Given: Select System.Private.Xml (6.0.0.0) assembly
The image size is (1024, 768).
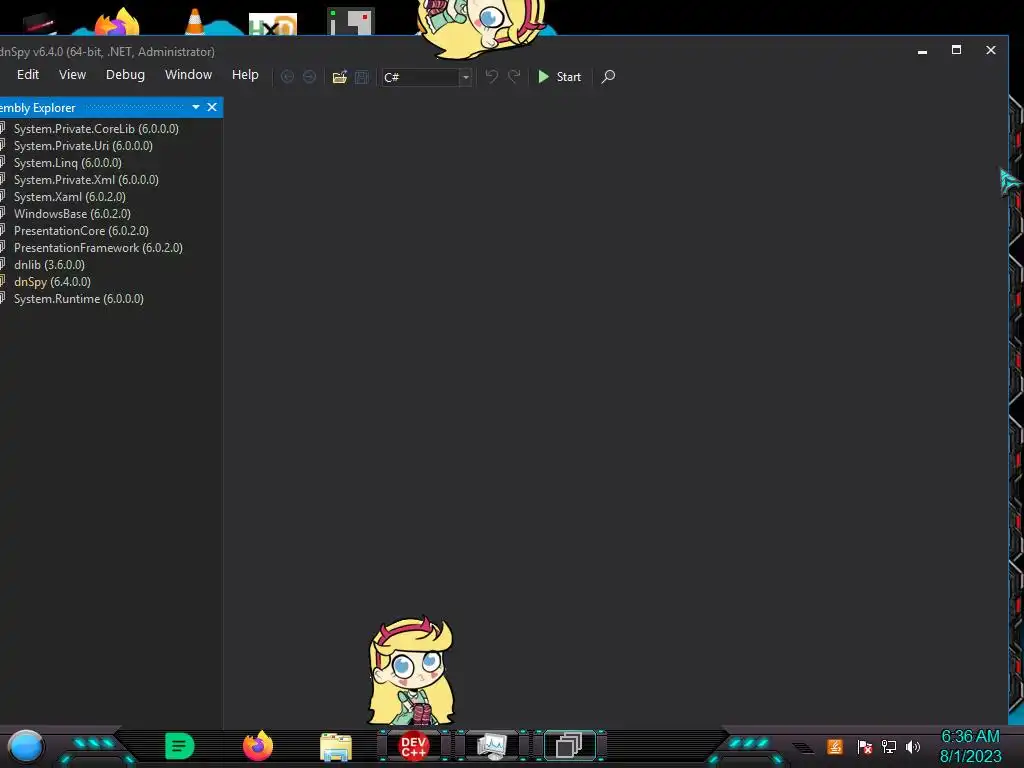Looking at the screenshot, I should click(86, 180).
